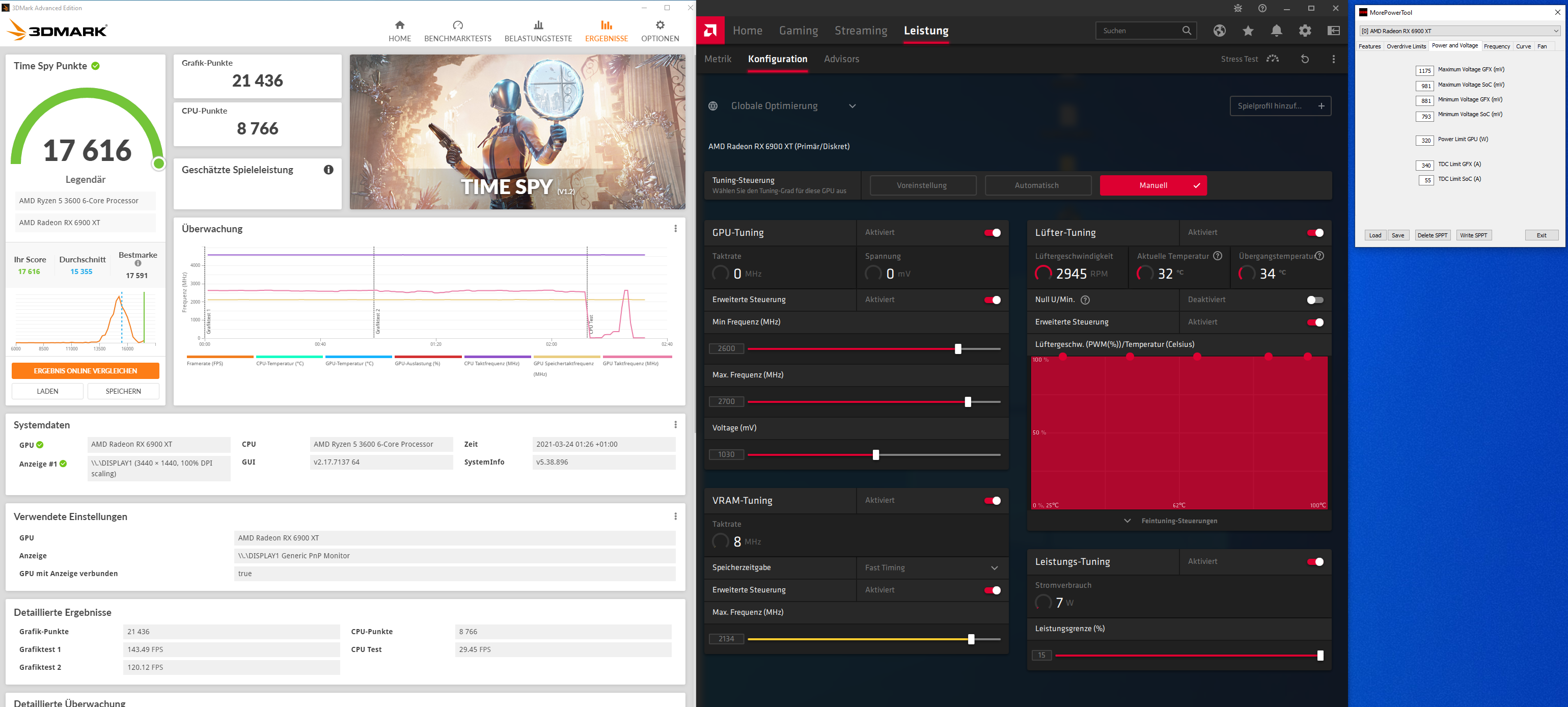Click the Voltage (mV) slider handle
Image resolution: width=1568 pixels, height=707 pixels.
pyautogui.click(x=875, y=455)
